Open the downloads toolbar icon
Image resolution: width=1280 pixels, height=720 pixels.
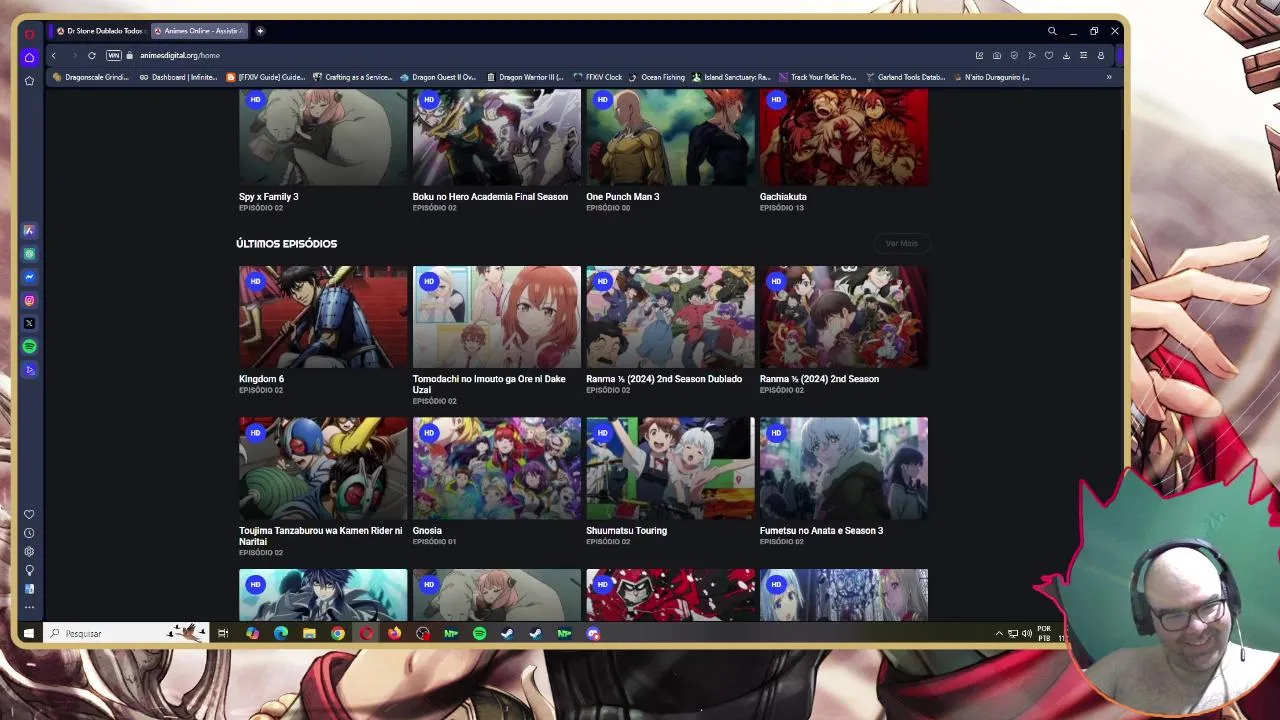[x=1066, y=55]
